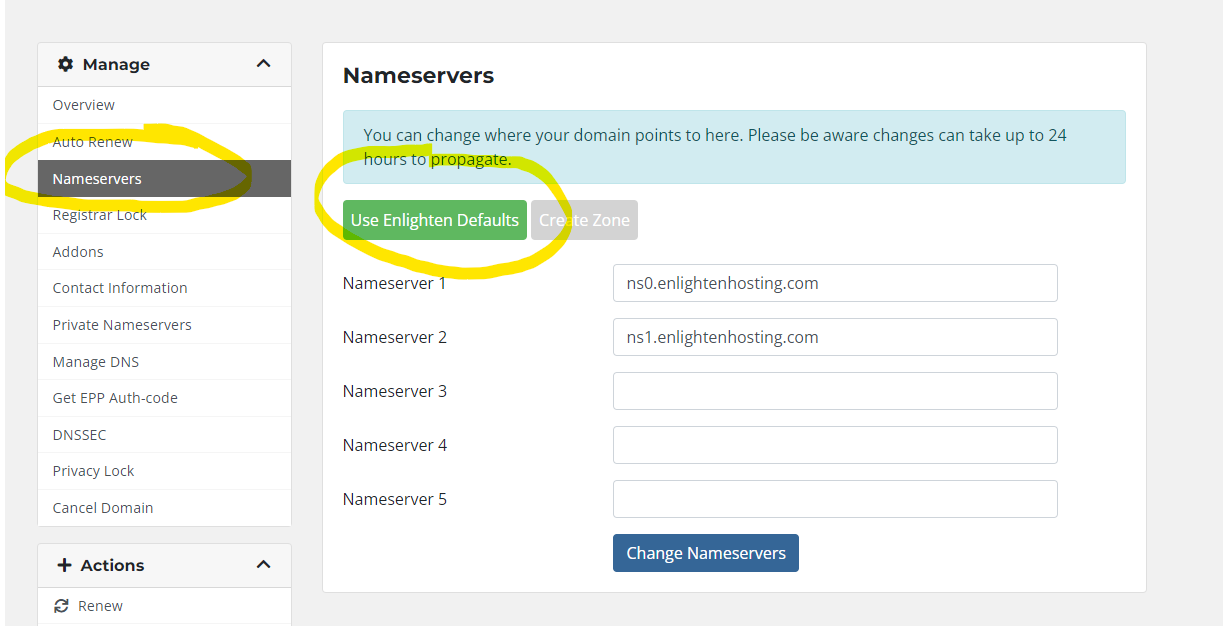The height and width of the screenshot is (626, 1223).
Task: Go to Manage DNS
Action: coord(165,362)
